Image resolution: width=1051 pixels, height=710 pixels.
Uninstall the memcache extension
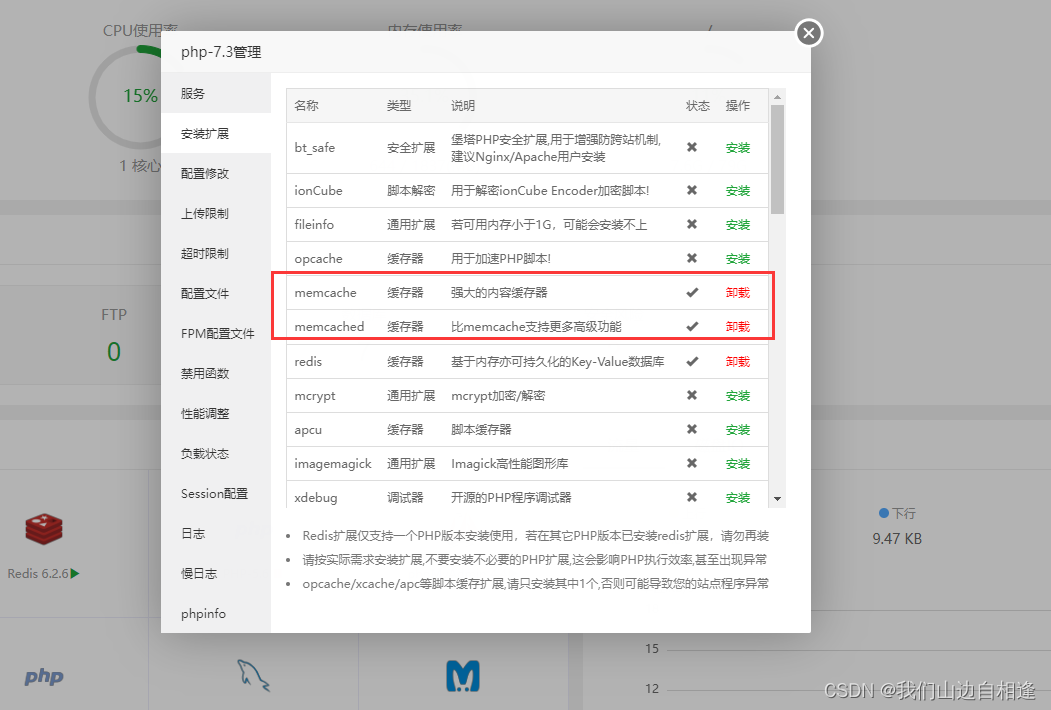(738, 293)
